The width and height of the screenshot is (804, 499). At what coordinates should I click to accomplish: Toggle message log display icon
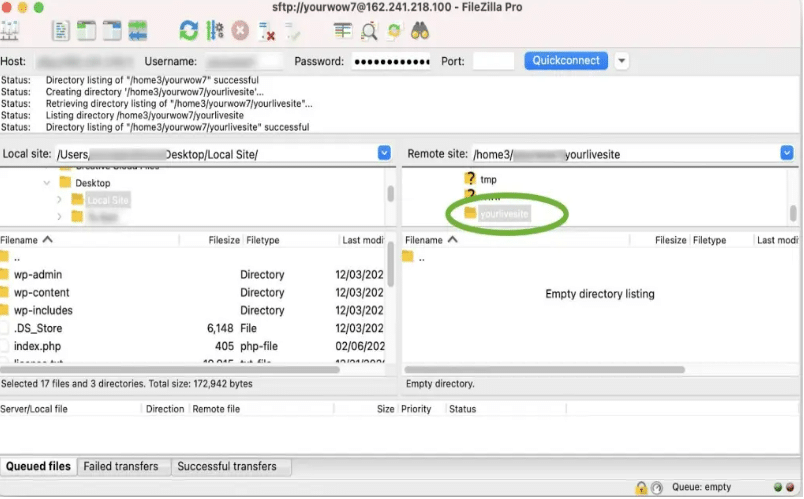(61, 31)
